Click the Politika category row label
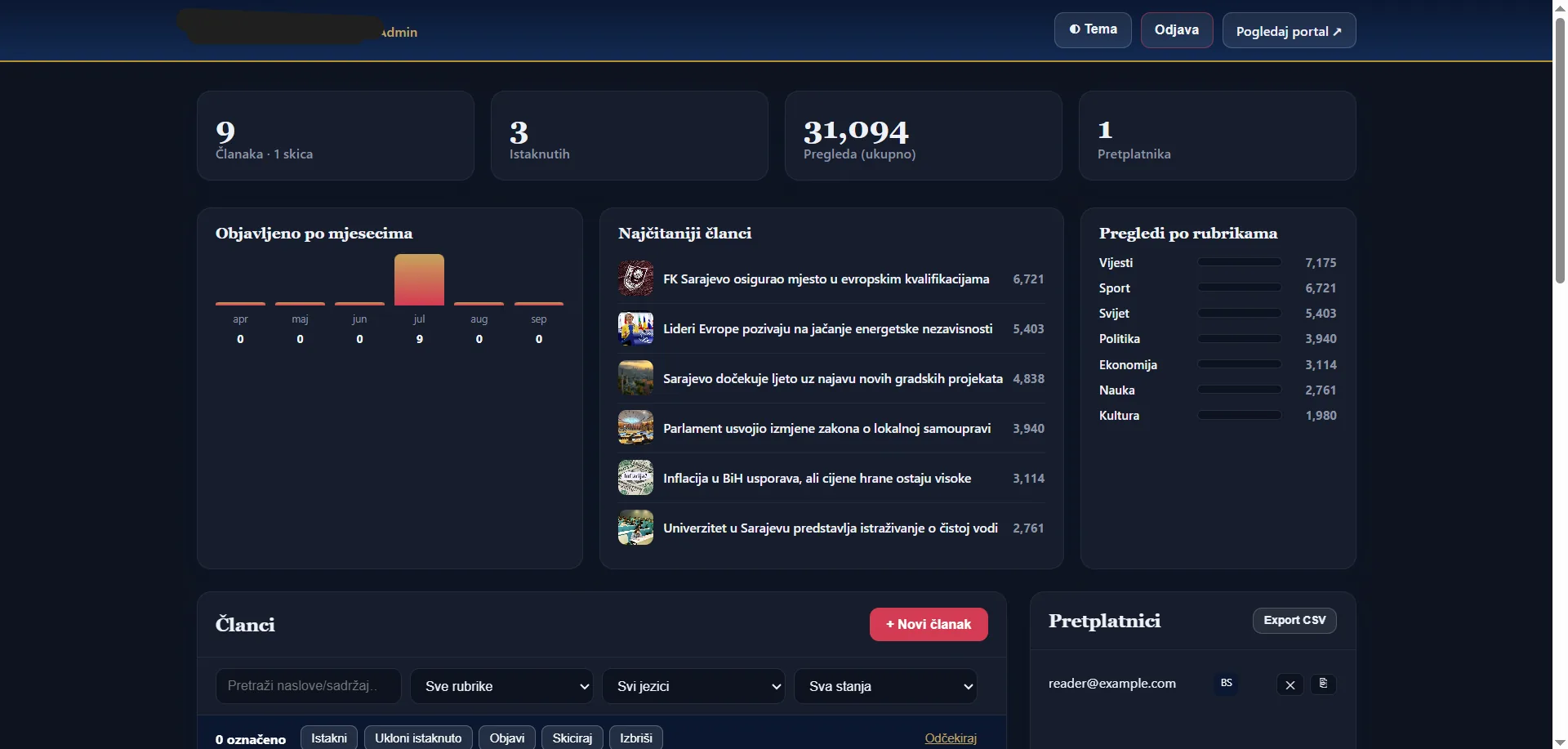Viewport: 1568px width, 749px height. [x=1120, y=339]
